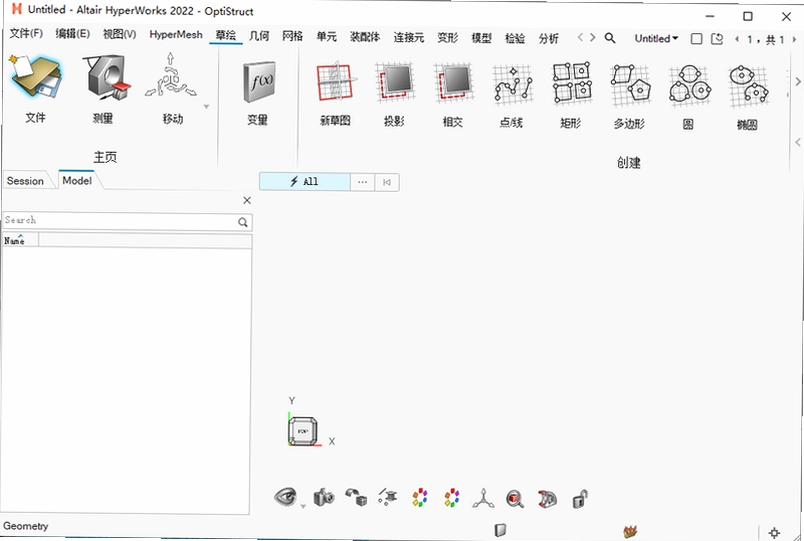
Task: Activate the 移动 move tool
Action: (x=171, y=89)
